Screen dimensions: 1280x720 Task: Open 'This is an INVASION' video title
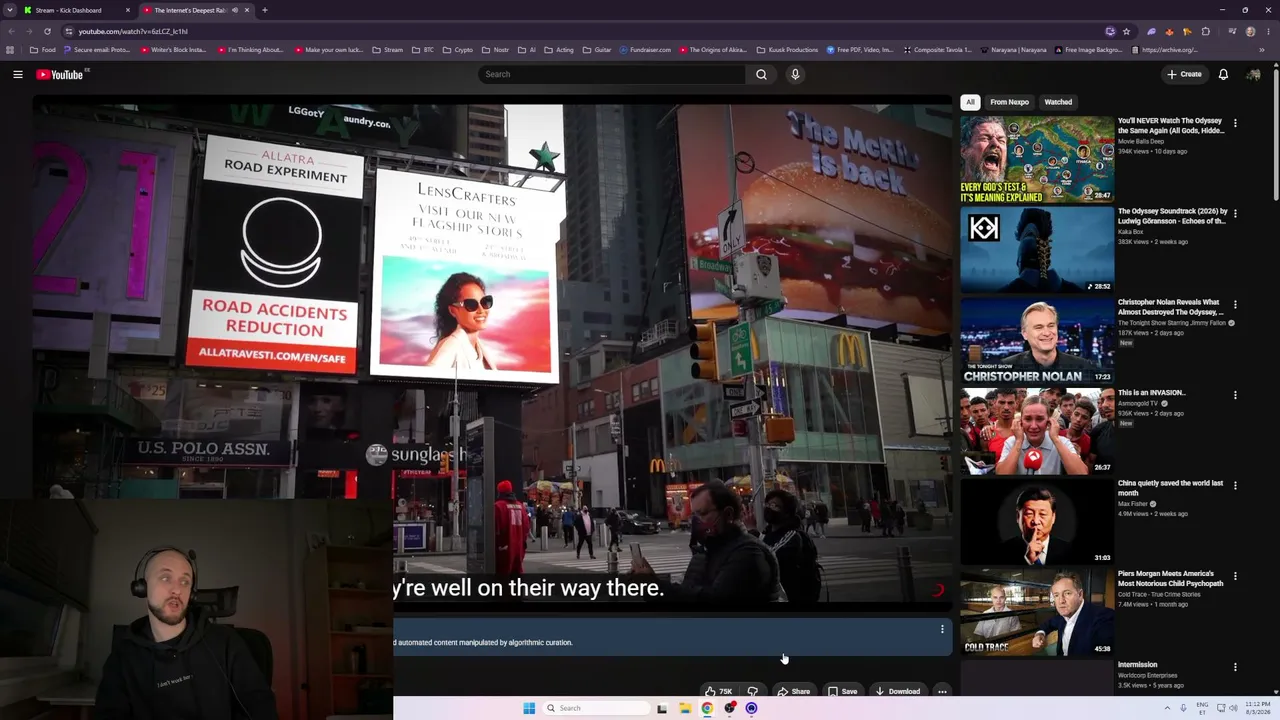1151,393
